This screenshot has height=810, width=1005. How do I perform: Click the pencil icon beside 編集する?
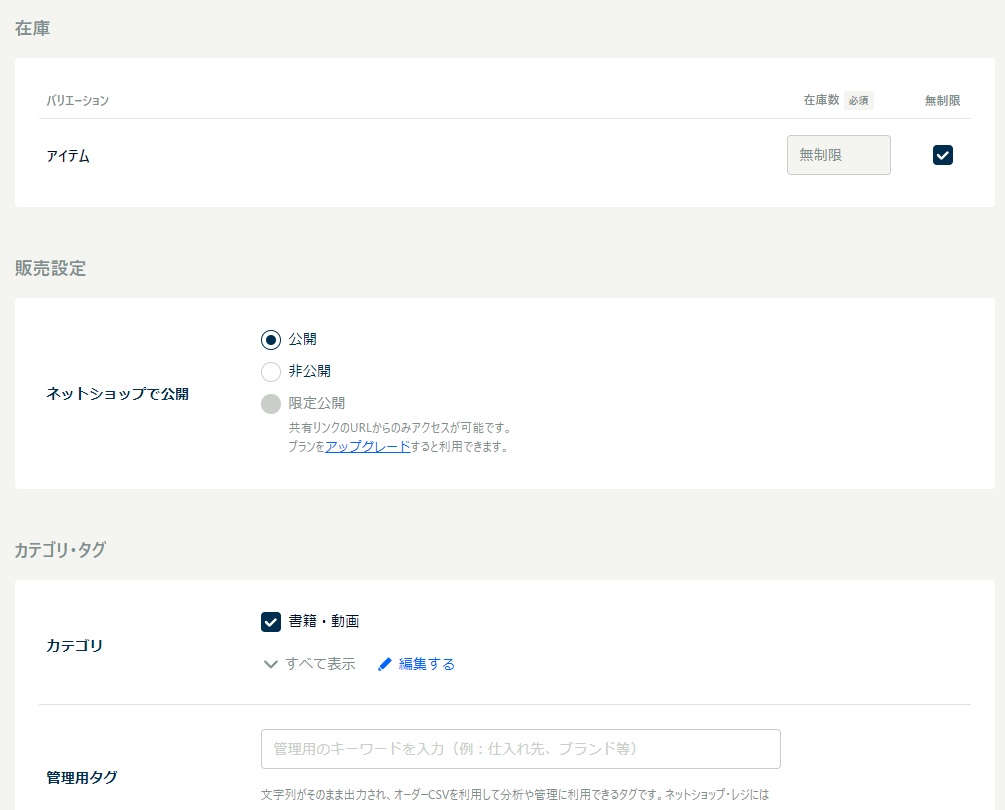click(x=385, y=664)
